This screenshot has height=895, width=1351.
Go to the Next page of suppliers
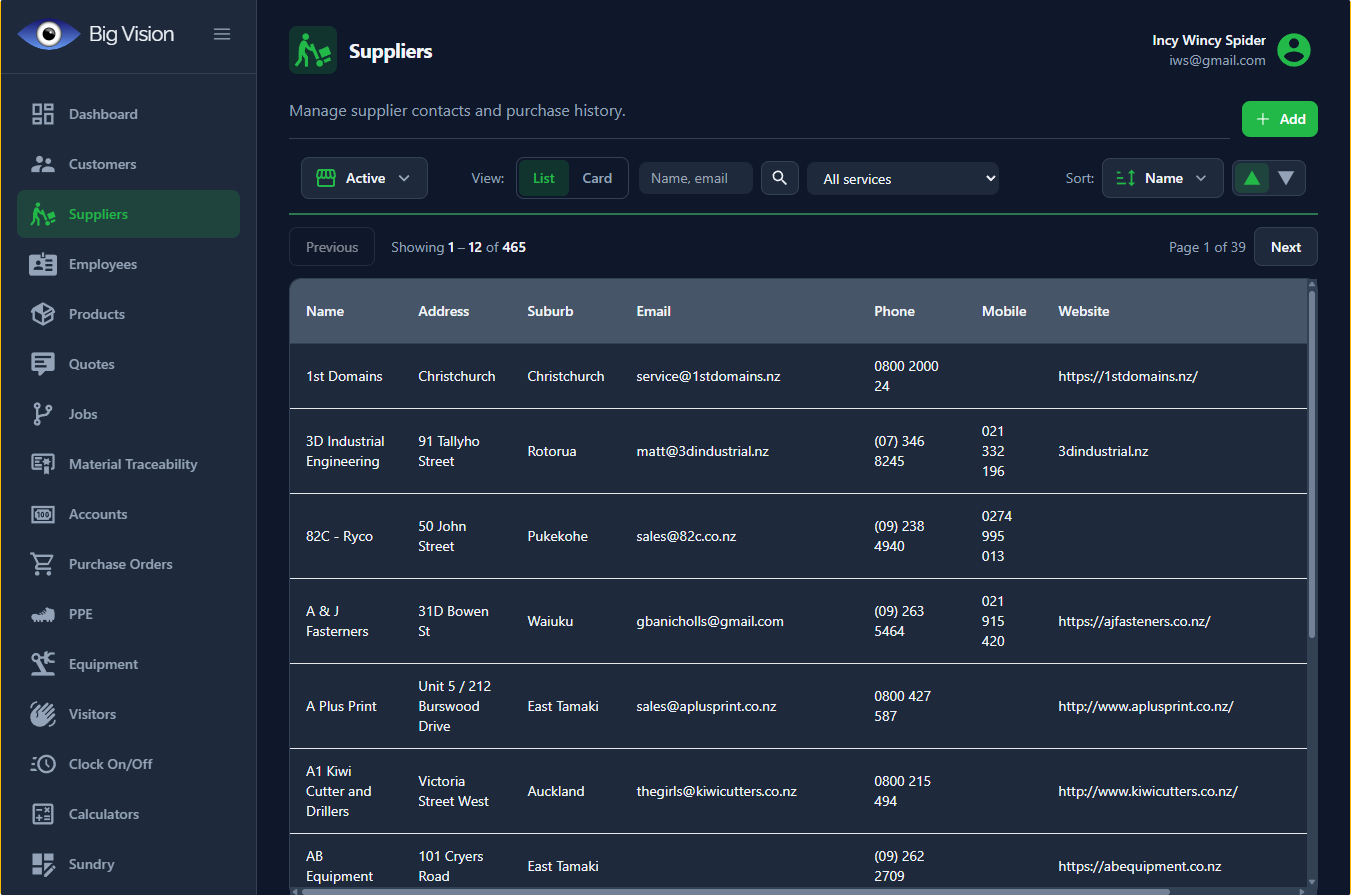(1285, 247)
